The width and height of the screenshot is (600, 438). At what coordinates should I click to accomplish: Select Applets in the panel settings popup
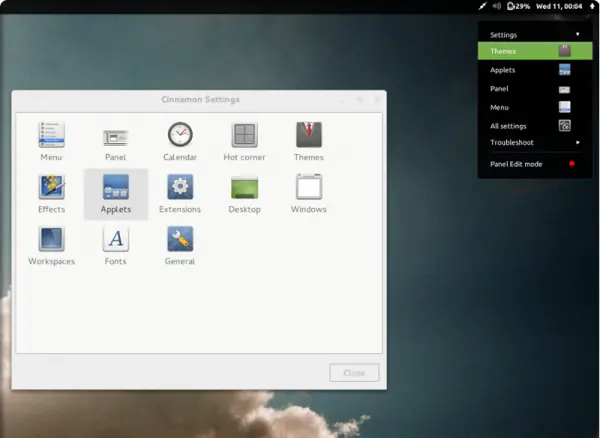[x=535, y=70]
